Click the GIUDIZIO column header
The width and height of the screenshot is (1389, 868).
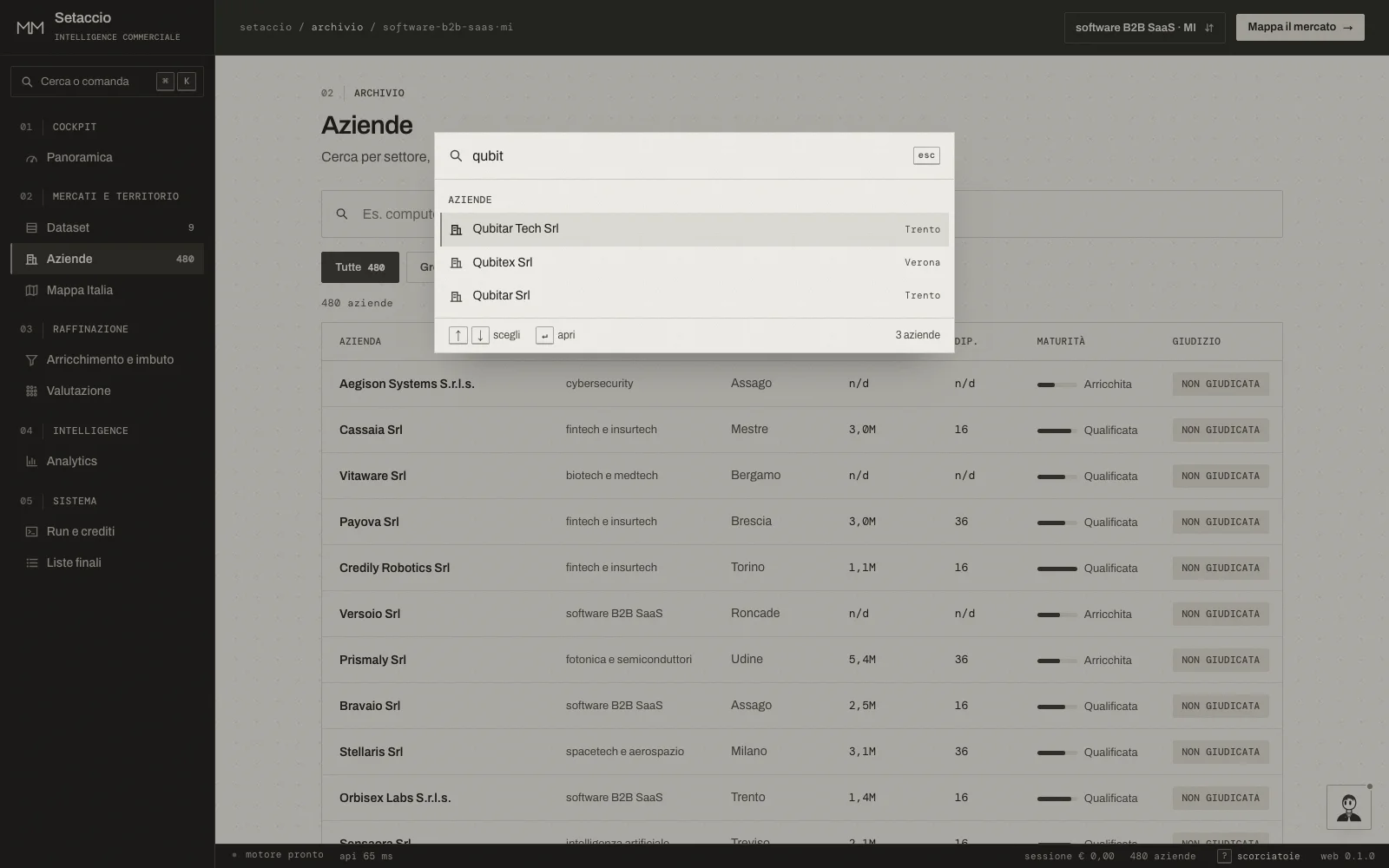[x=1196, y=342]
